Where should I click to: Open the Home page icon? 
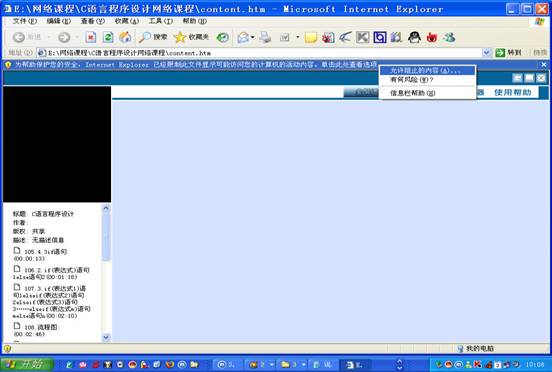[125, 37]
